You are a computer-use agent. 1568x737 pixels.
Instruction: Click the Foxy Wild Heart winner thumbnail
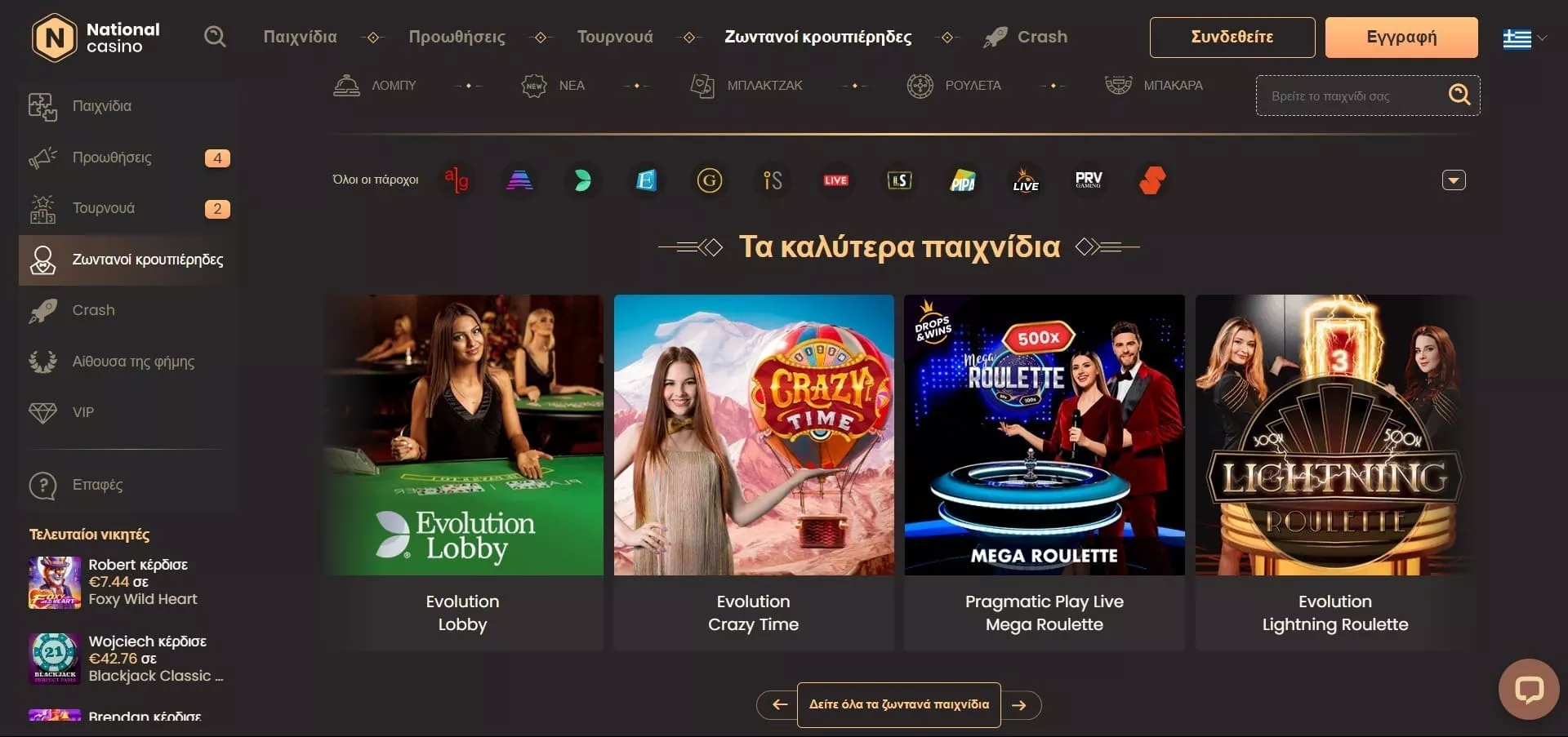click(55, 583)
